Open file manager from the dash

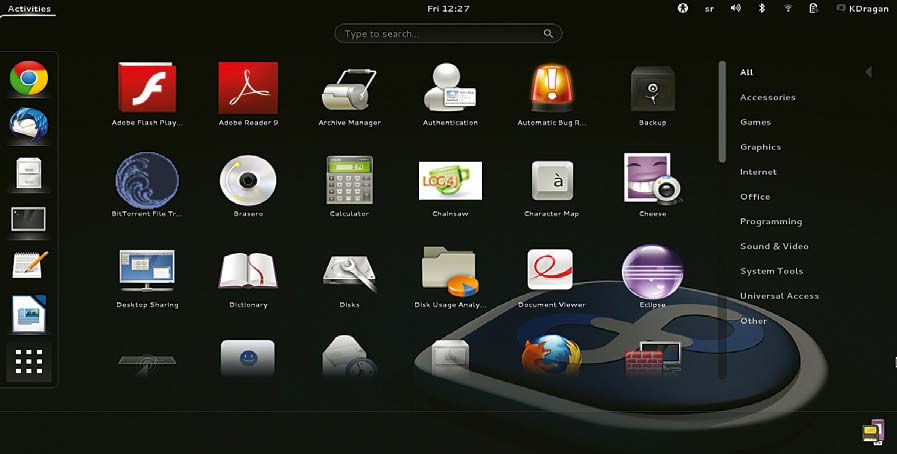click(29, 173)
